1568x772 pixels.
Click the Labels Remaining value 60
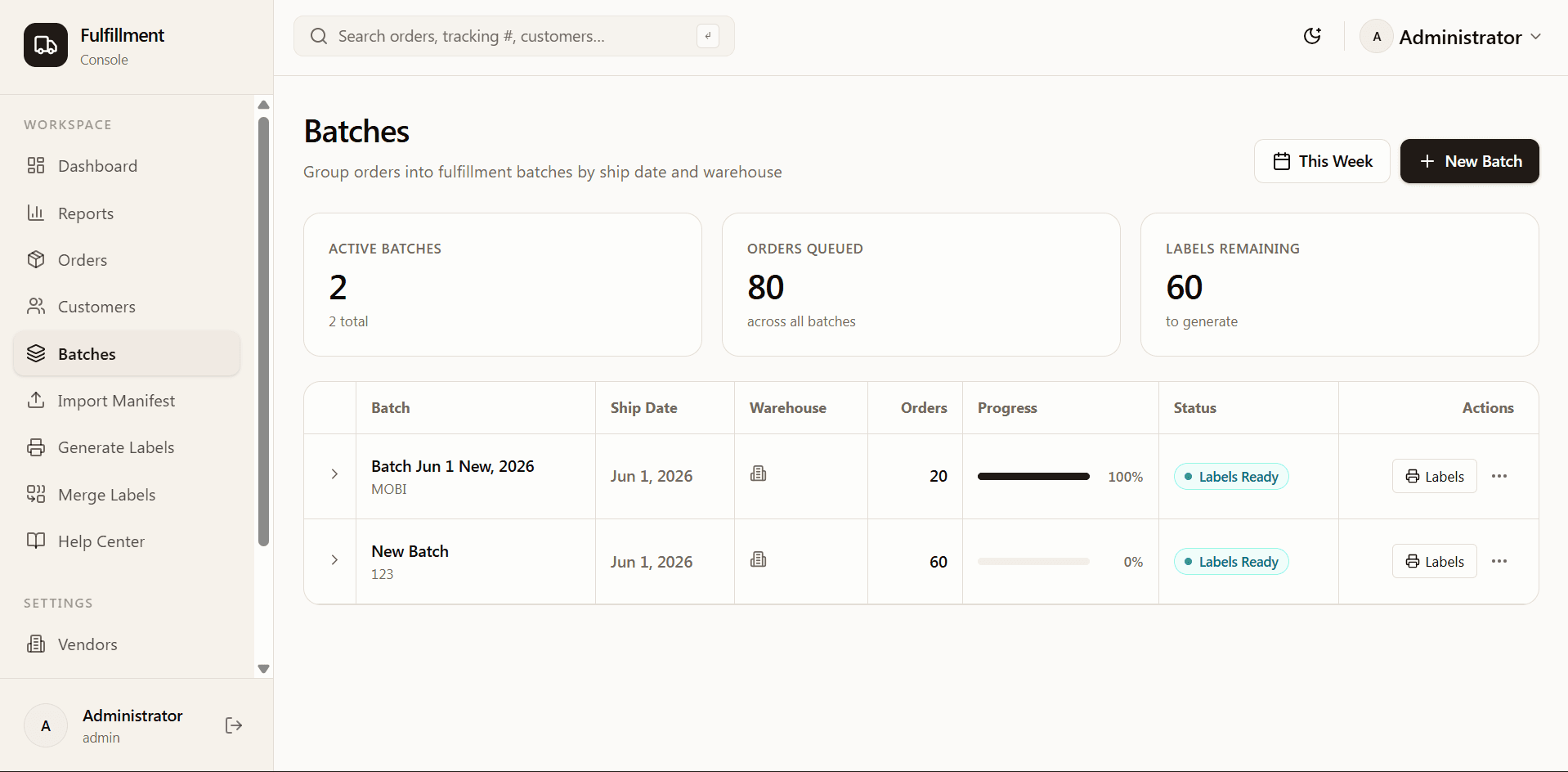click(1184, 287)
